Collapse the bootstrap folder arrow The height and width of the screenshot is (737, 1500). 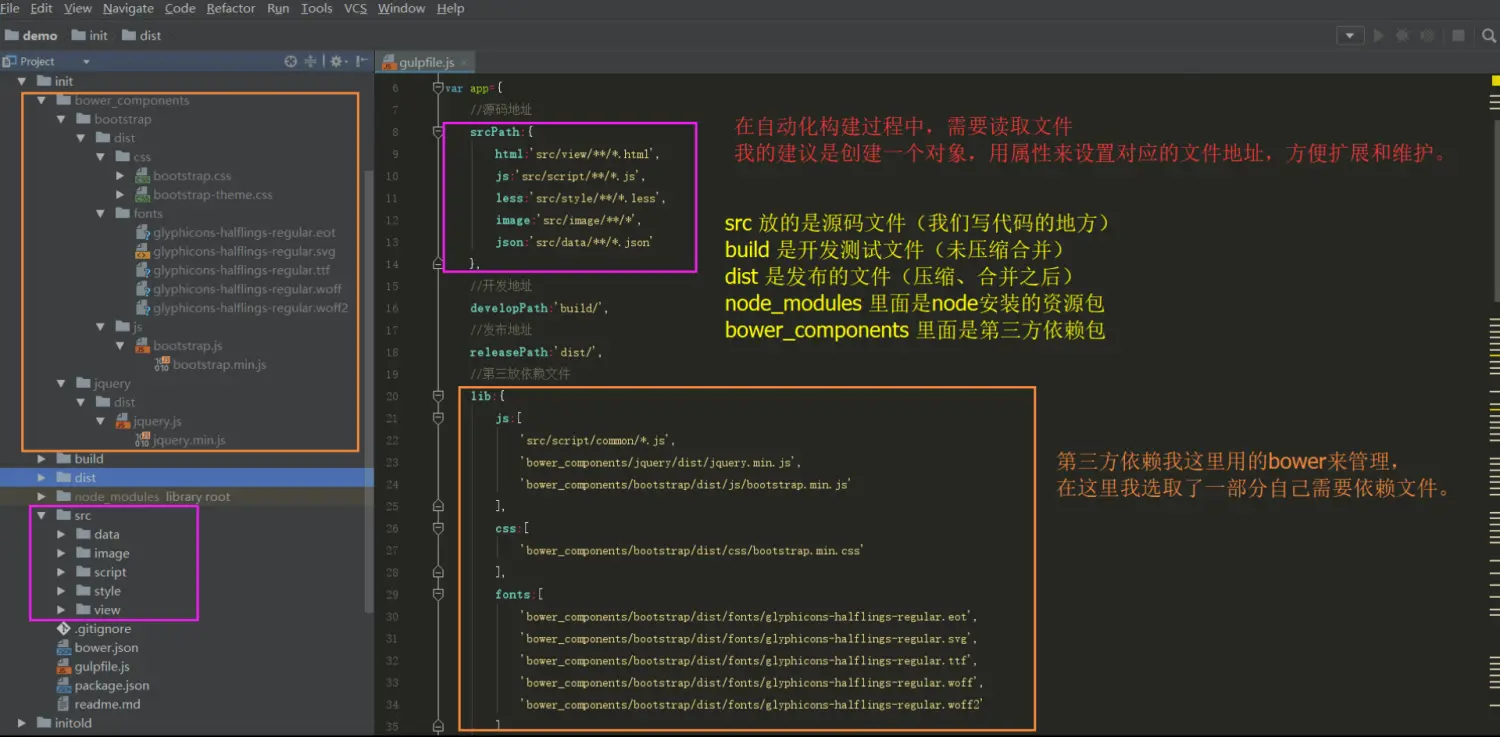62,119
